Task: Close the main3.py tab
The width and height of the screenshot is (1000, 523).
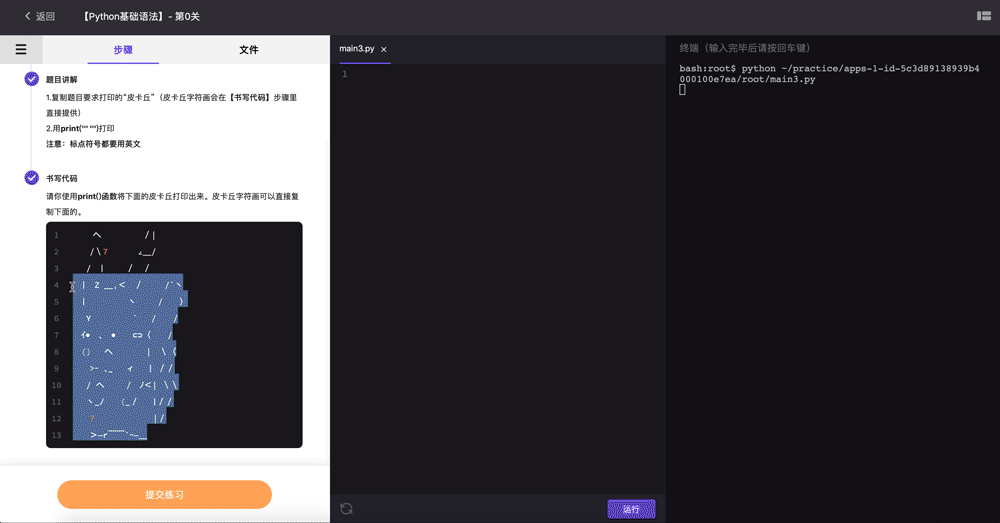Action: click(383, 49)
